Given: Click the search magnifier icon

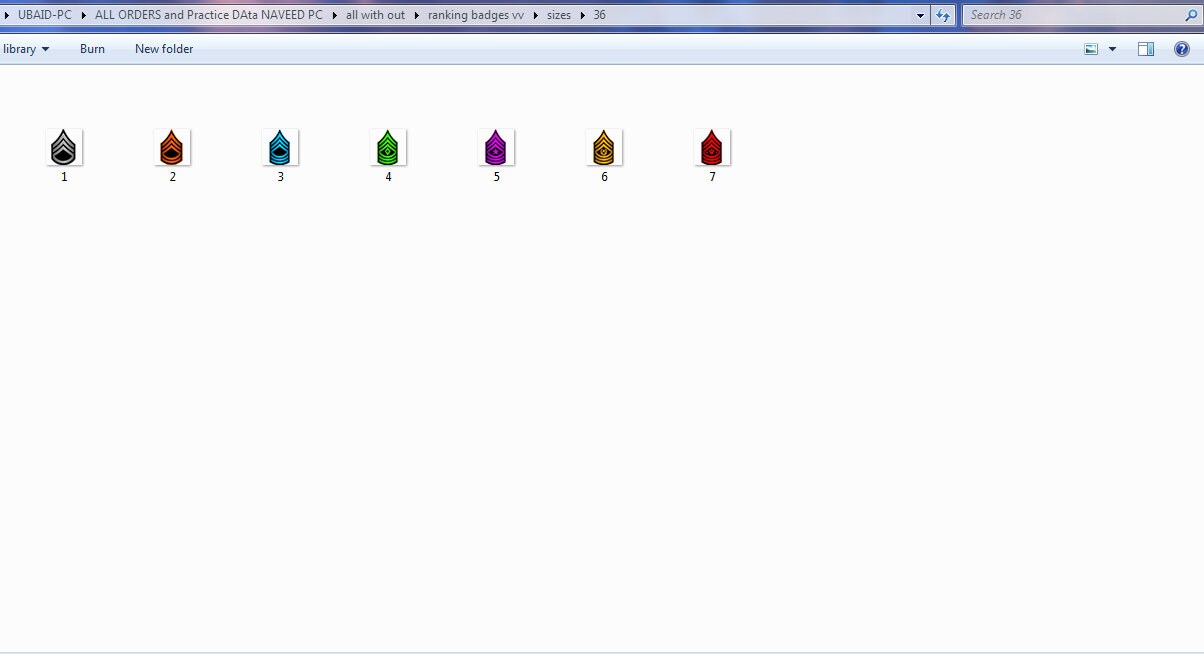Looking at the screenshot, I should pyautogui.click(x=1190, y=15).
